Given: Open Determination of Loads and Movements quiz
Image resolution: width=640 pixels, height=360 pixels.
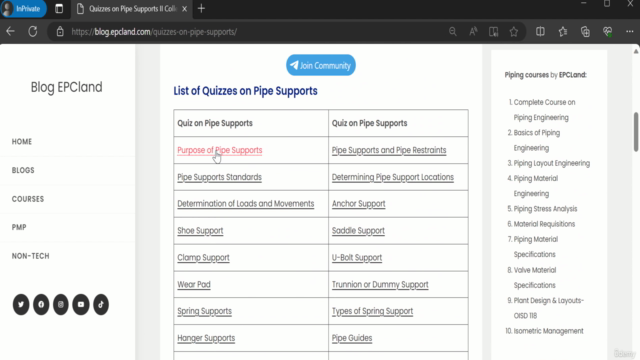Looking at the screenshot, I should point(246,204).
